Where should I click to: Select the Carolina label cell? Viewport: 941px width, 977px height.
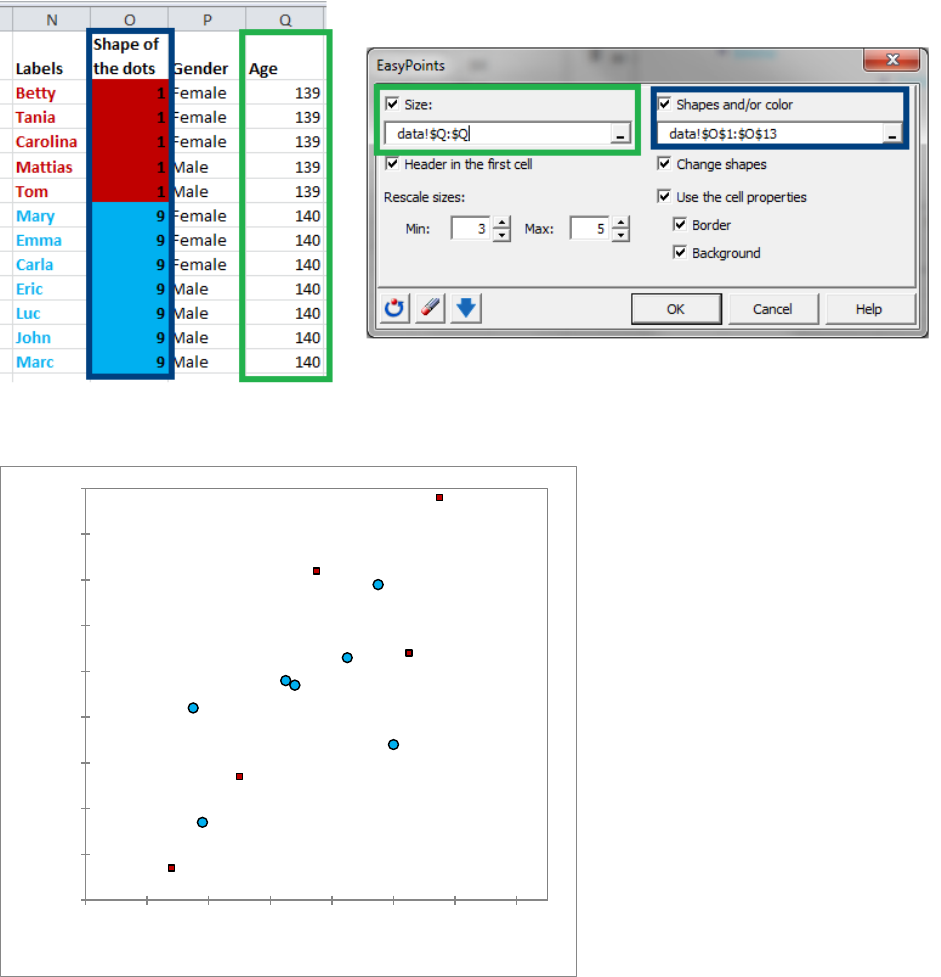point(52,141)
